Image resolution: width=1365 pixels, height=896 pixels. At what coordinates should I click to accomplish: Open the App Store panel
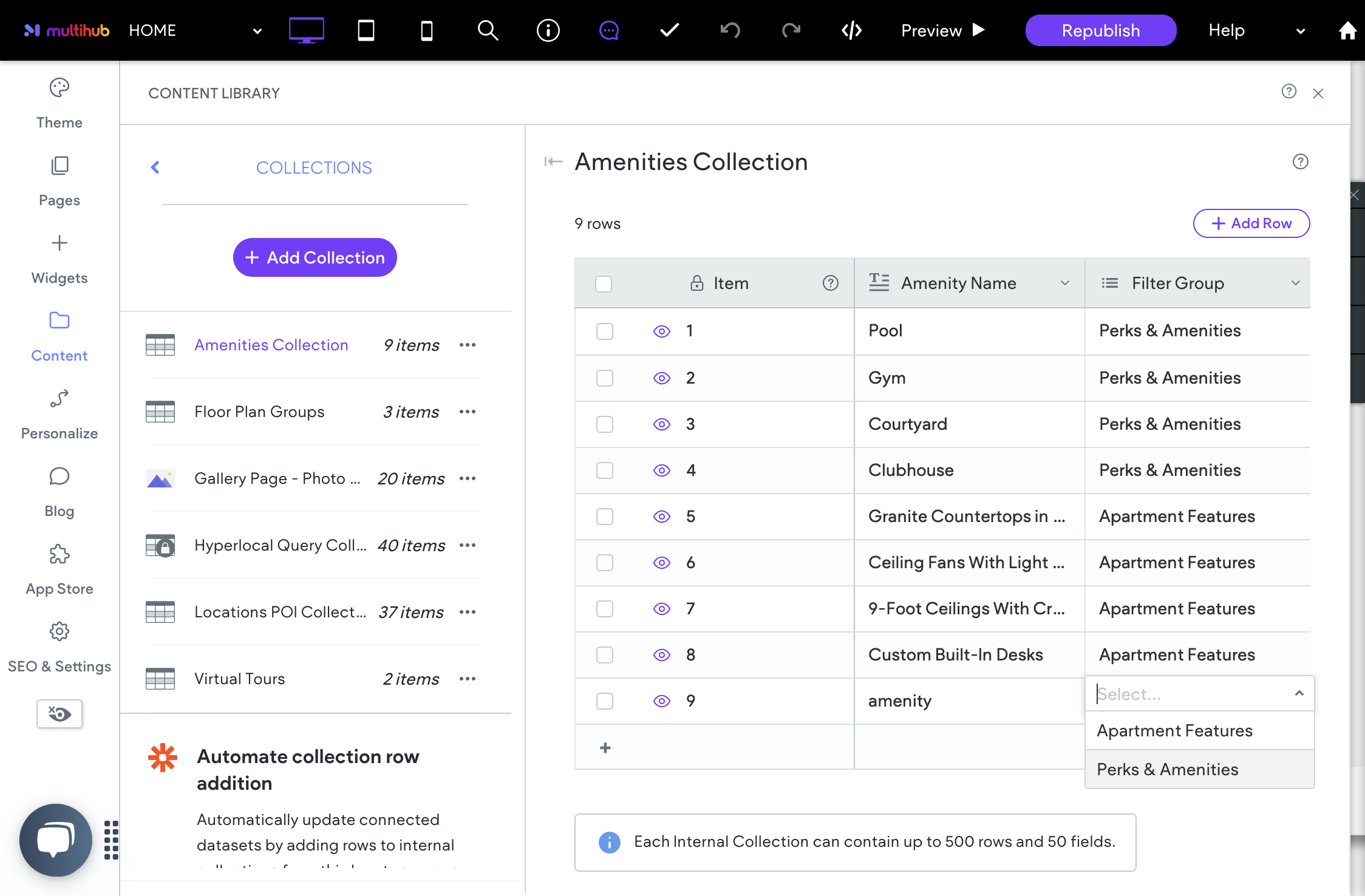pos(60,570)
